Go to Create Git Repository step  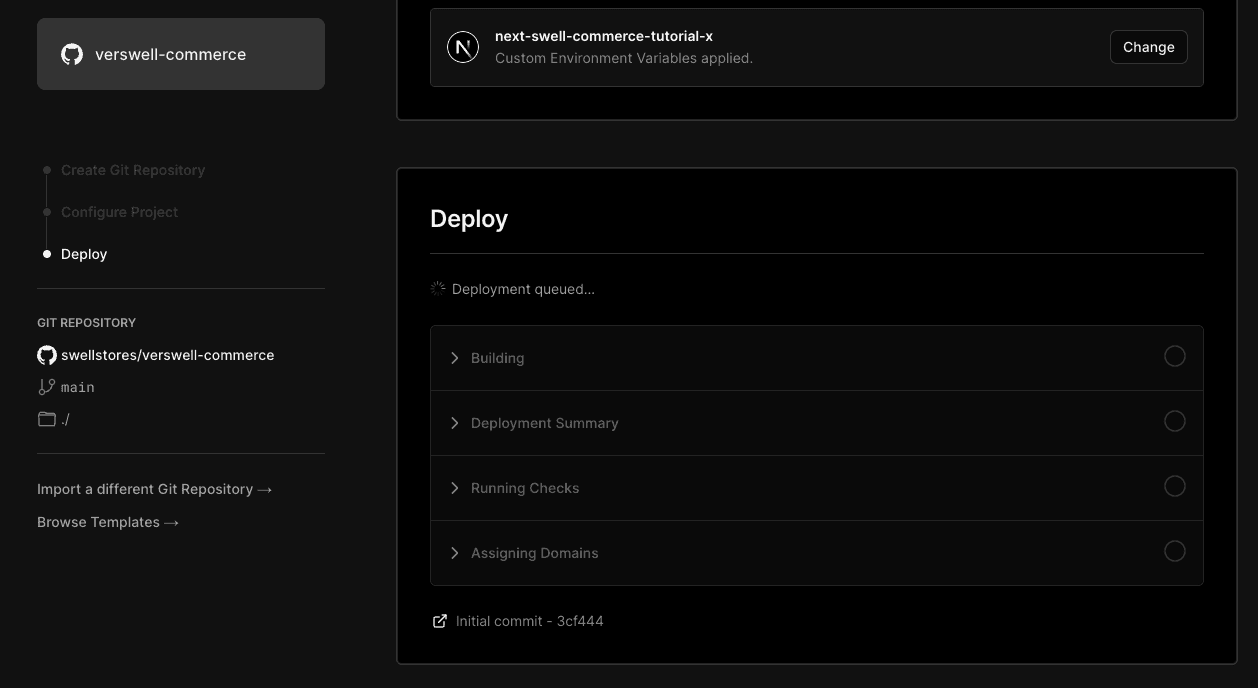[x=132, y=170]
